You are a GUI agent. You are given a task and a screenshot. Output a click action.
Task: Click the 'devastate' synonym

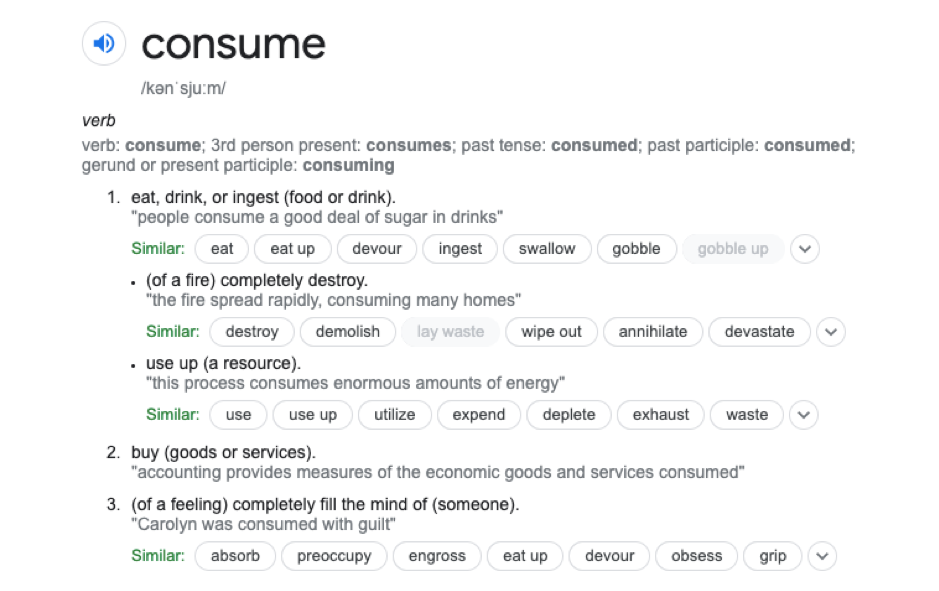coord(759,332)
